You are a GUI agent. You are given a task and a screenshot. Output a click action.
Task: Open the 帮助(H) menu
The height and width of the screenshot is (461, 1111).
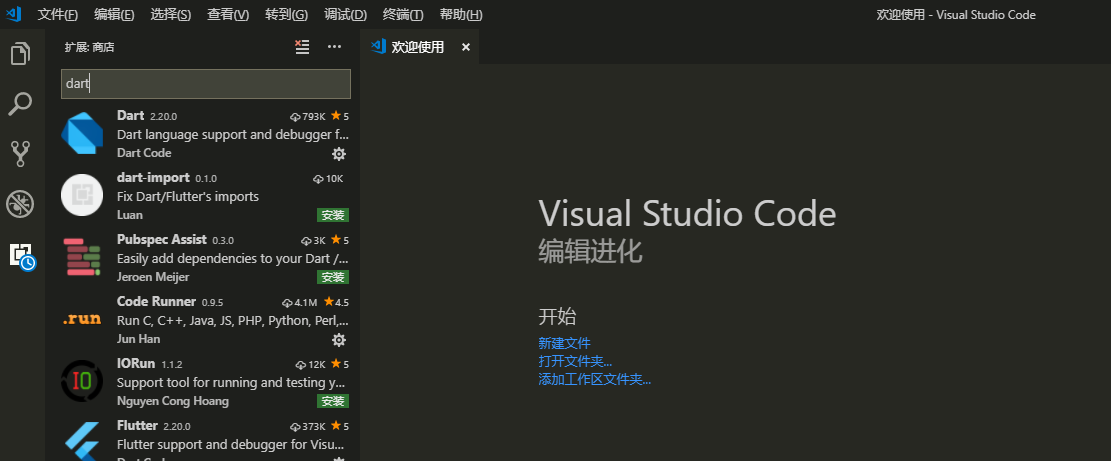click(461, 15)
